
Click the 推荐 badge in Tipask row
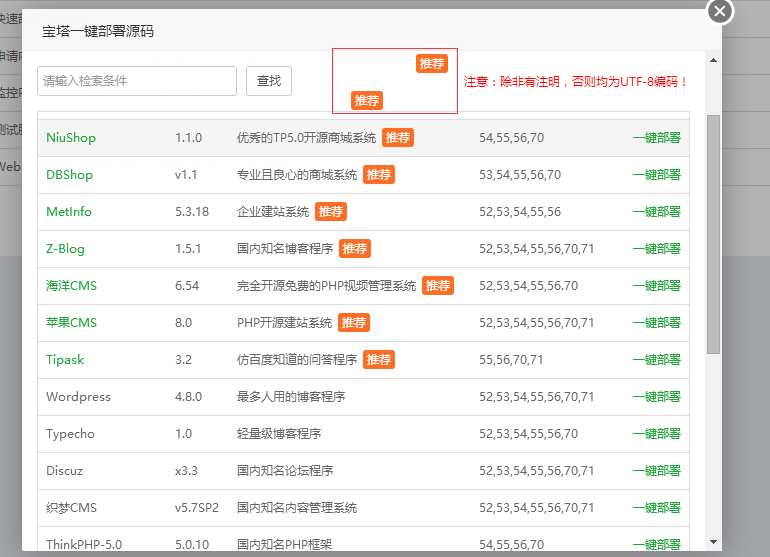point(379,360)
